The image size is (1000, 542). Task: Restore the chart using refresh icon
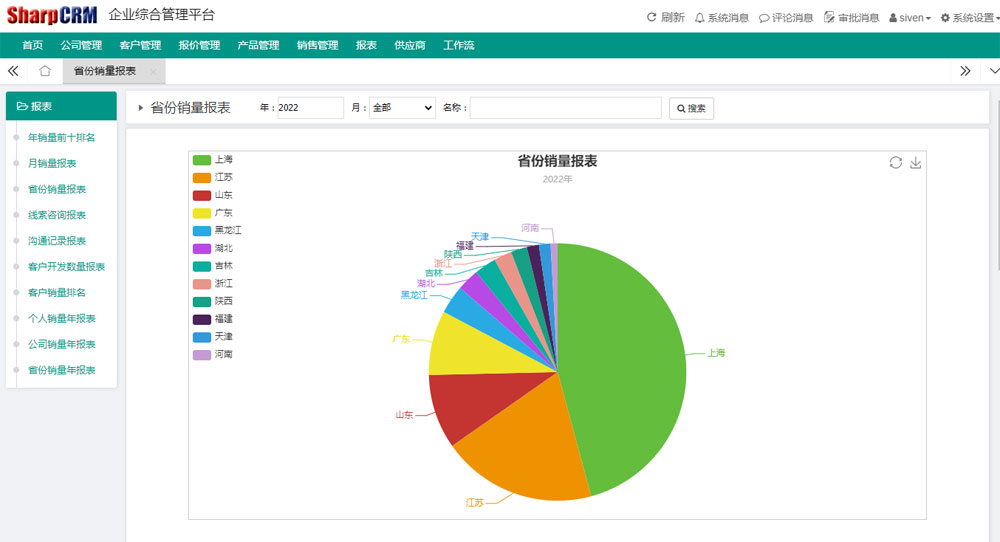(896, 163)
